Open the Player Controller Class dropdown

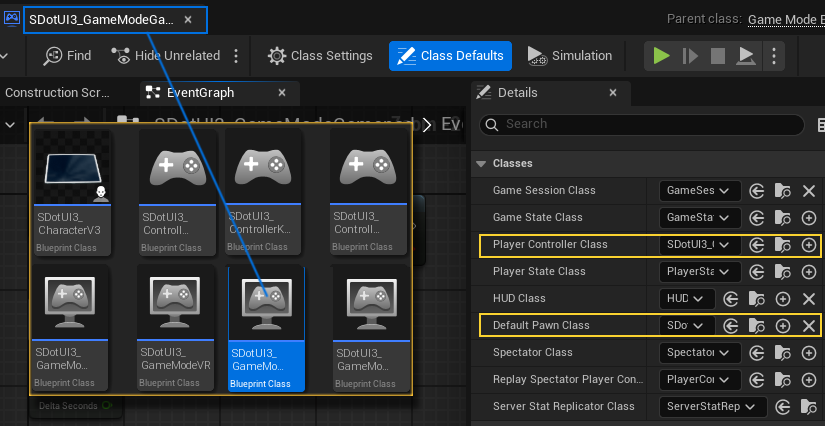(699, 244)
